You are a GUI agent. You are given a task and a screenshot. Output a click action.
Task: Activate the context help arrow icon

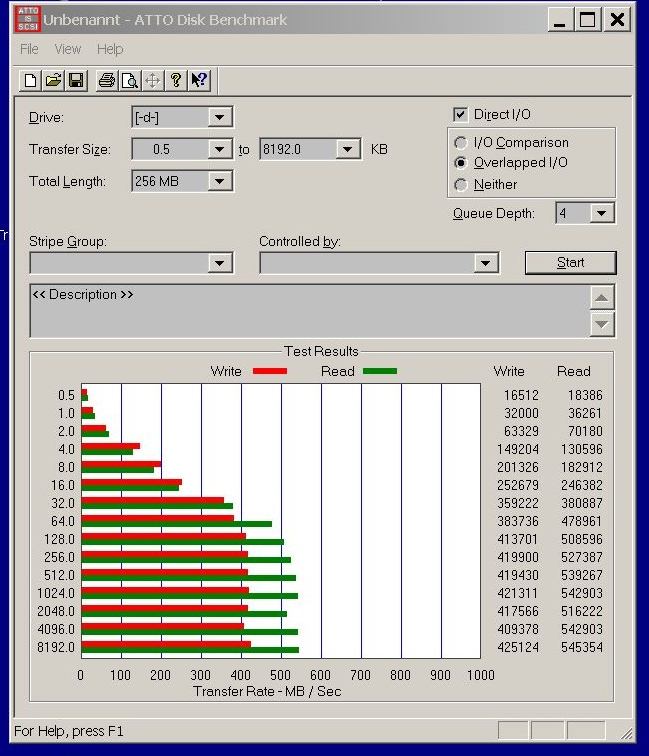click(199, 80)
